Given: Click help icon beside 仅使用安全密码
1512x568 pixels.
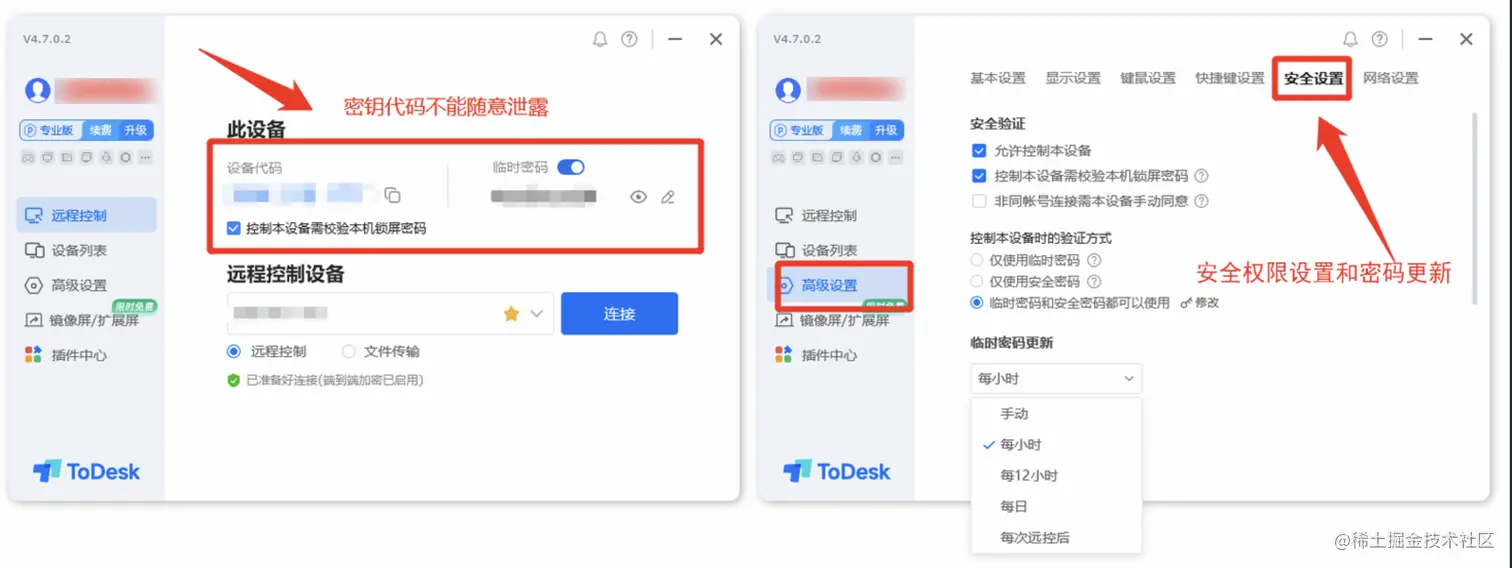Looking at the screenshot, I should coord(1094,282).
